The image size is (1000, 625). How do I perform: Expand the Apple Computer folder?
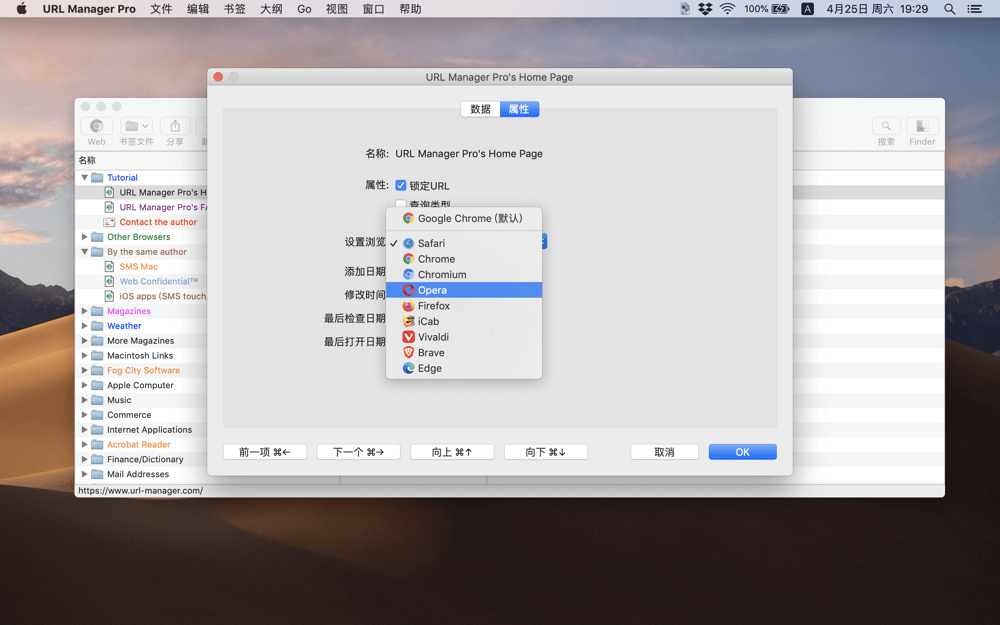point(84,385)
